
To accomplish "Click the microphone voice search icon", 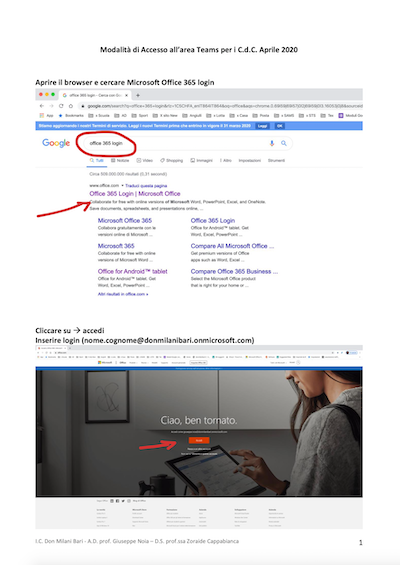I will tap(272, 143).
